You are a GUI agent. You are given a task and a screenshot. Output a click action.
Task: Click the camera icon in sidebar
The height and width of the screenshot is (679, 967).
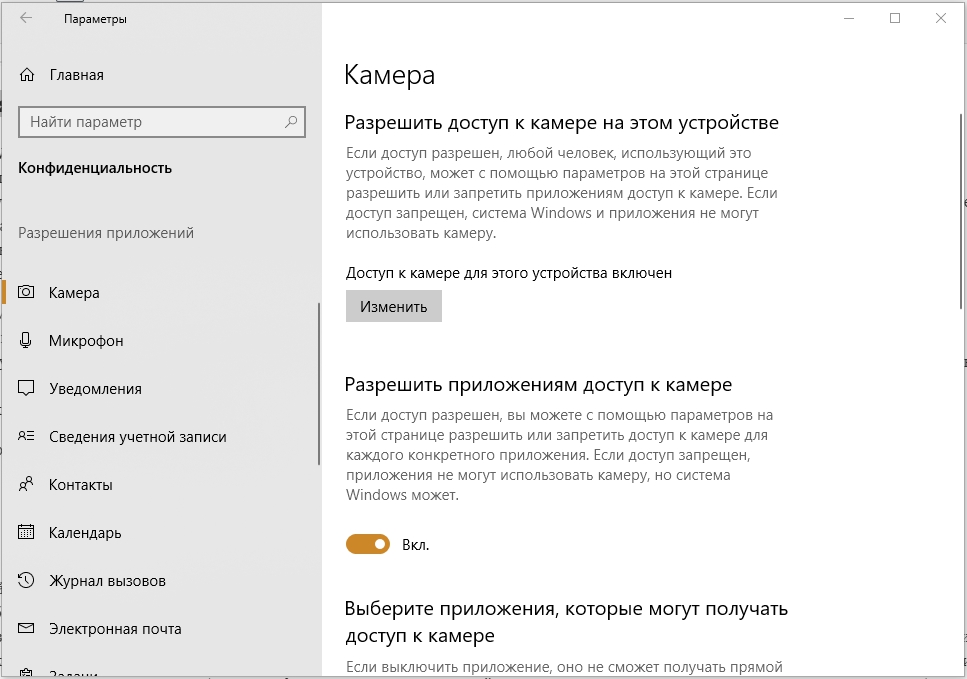[x=27, y=293]
